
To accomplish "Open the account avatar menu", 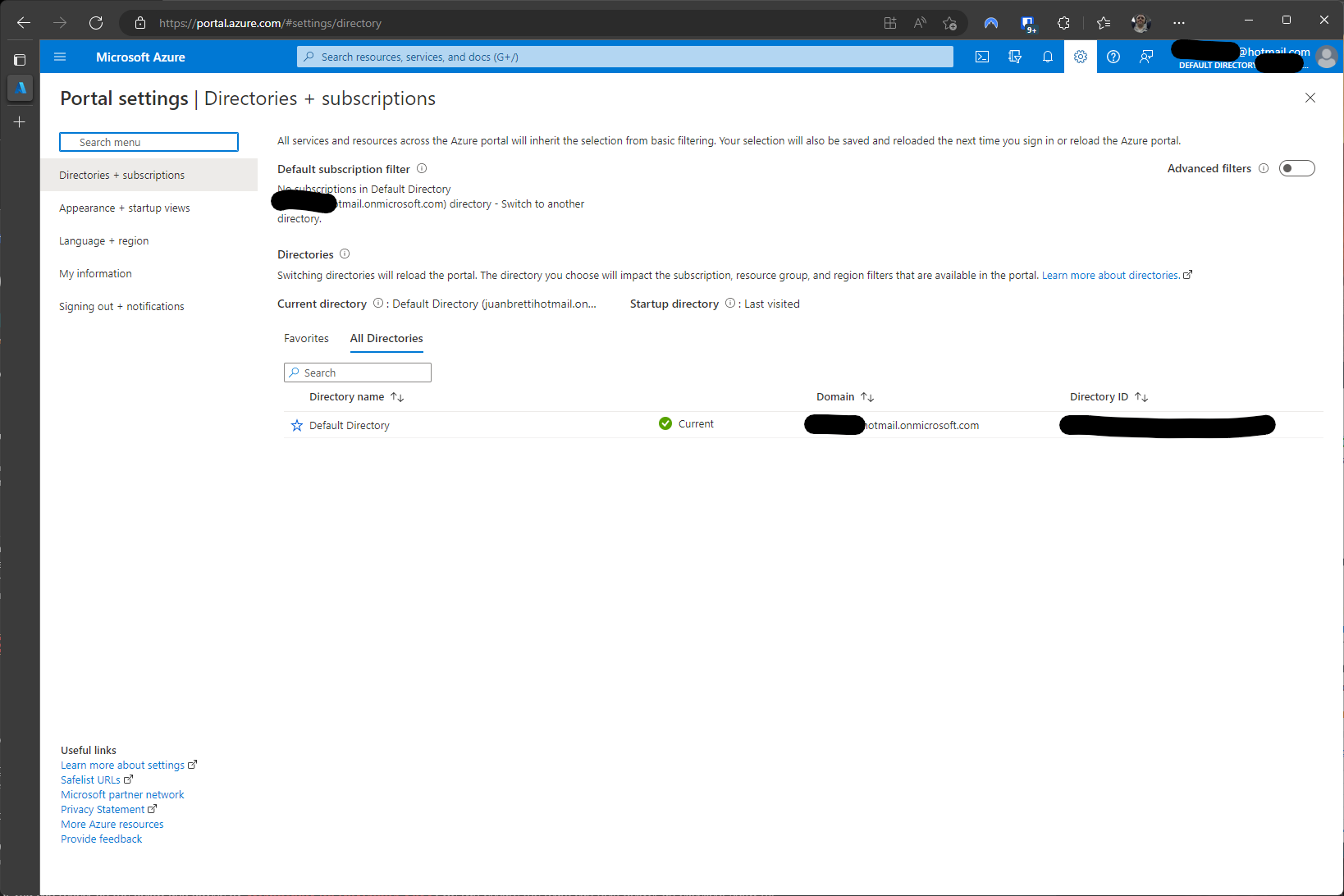I will click(1327, 57).
